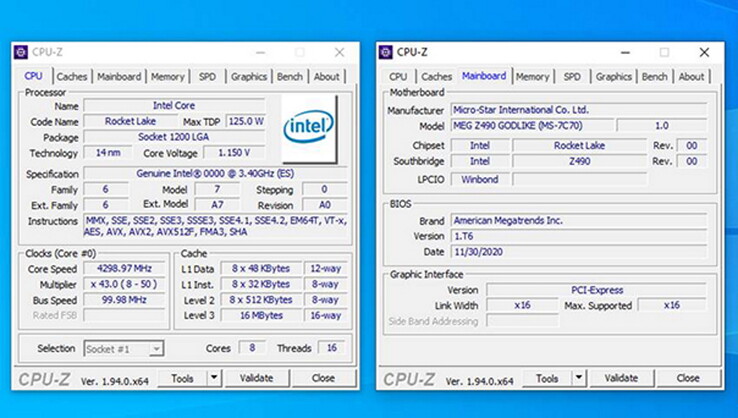Open Memory tab in right CPU-Z window
Image resolution: width=738 pixels, height=418 pixels.
[x=532, y=76]
